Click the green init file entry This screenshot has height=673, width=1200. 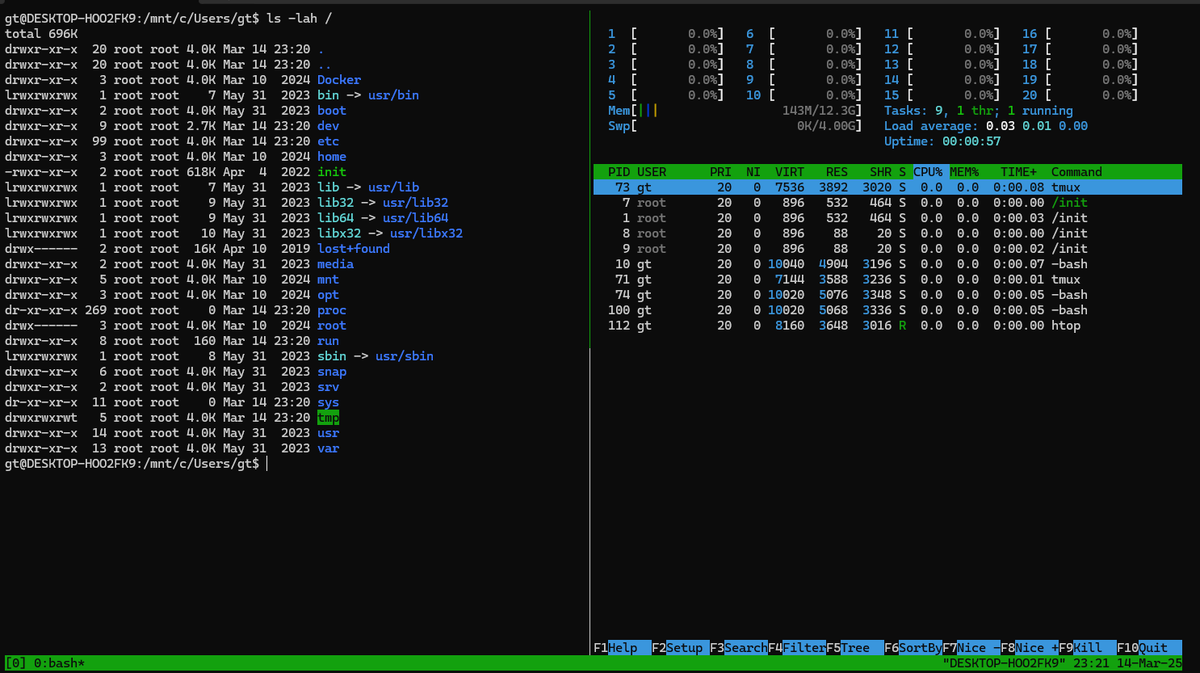332,172
